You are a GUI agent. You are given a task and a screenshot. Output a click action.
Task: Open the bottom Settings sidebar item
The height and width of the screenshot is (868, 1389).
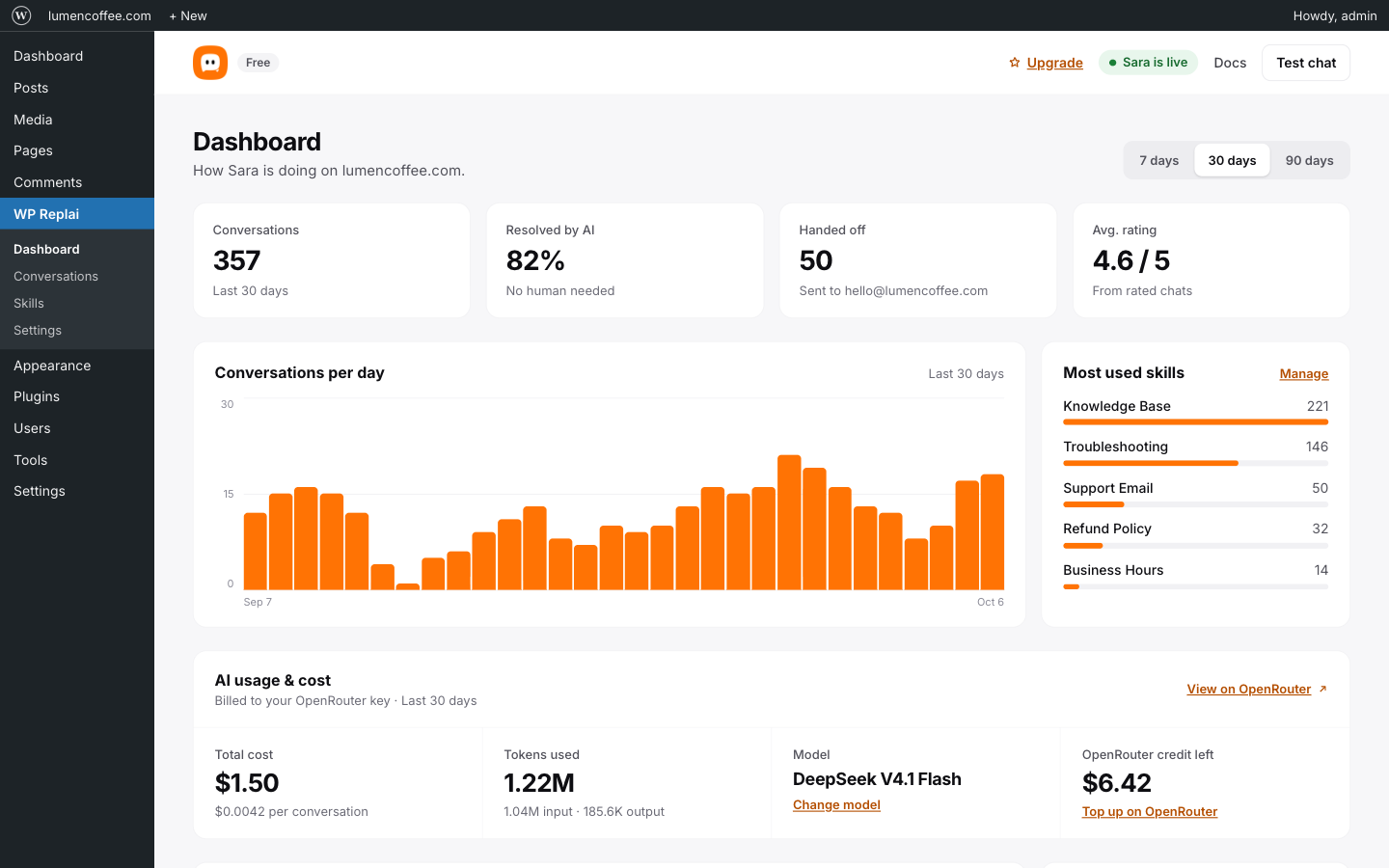[x=77, y=491]
